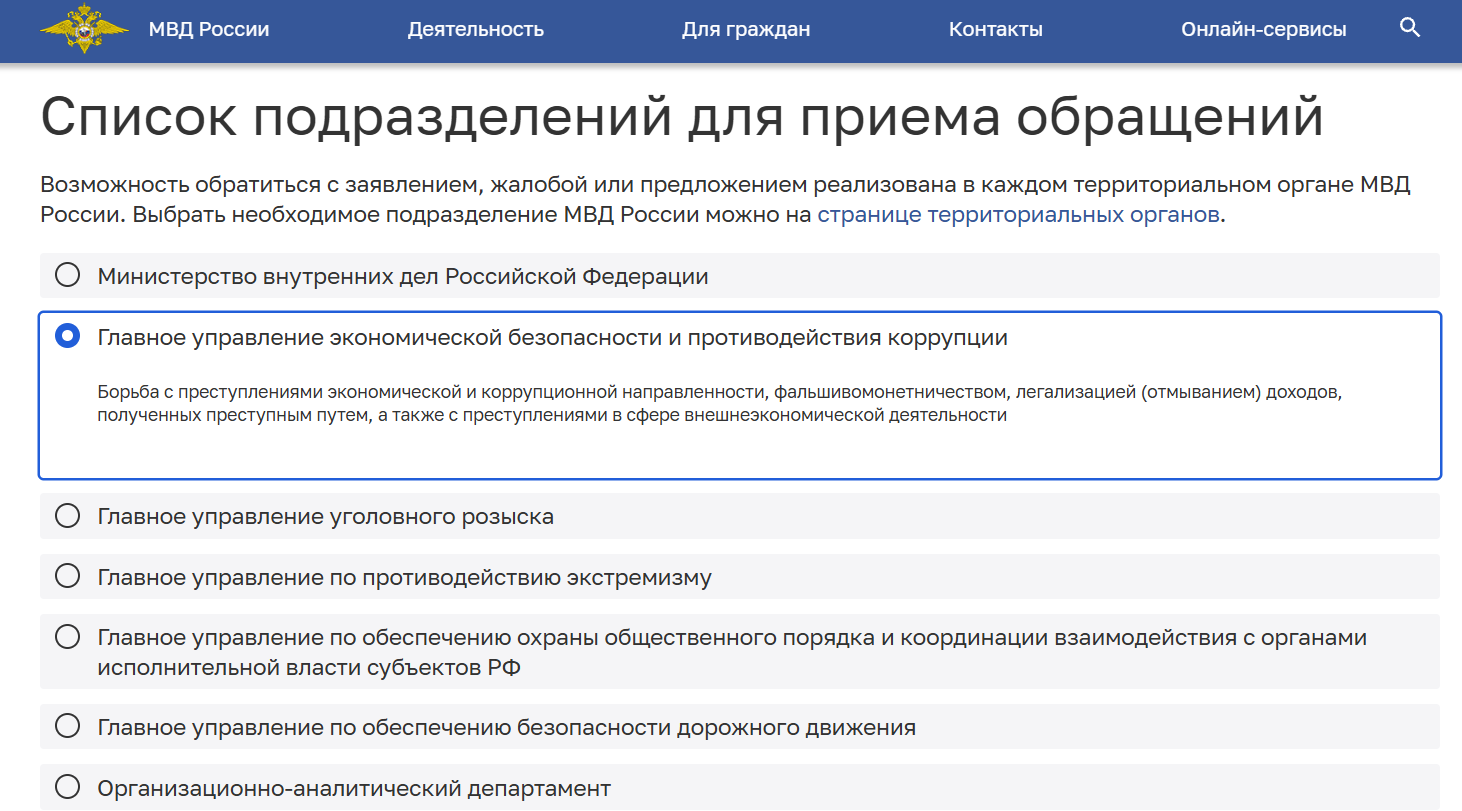Image resolution: width=1462 pixels, height=811 pixels.
Task: Open the Деятельность navigation dropdown
Action: 475,29
